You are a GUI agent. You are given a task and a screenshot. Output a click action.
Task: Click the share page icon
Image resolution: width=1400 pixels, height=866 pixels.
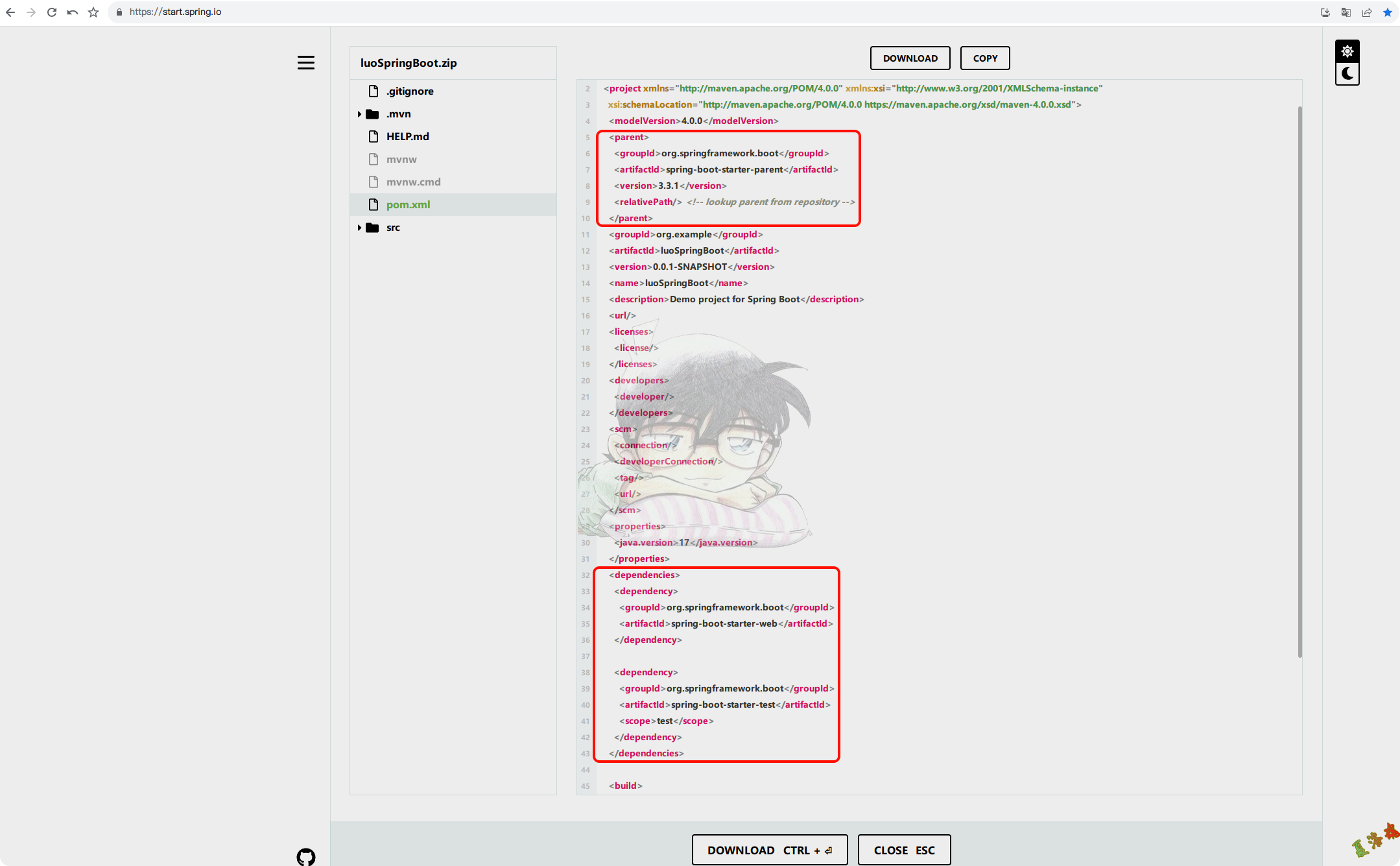(1367, 12)
